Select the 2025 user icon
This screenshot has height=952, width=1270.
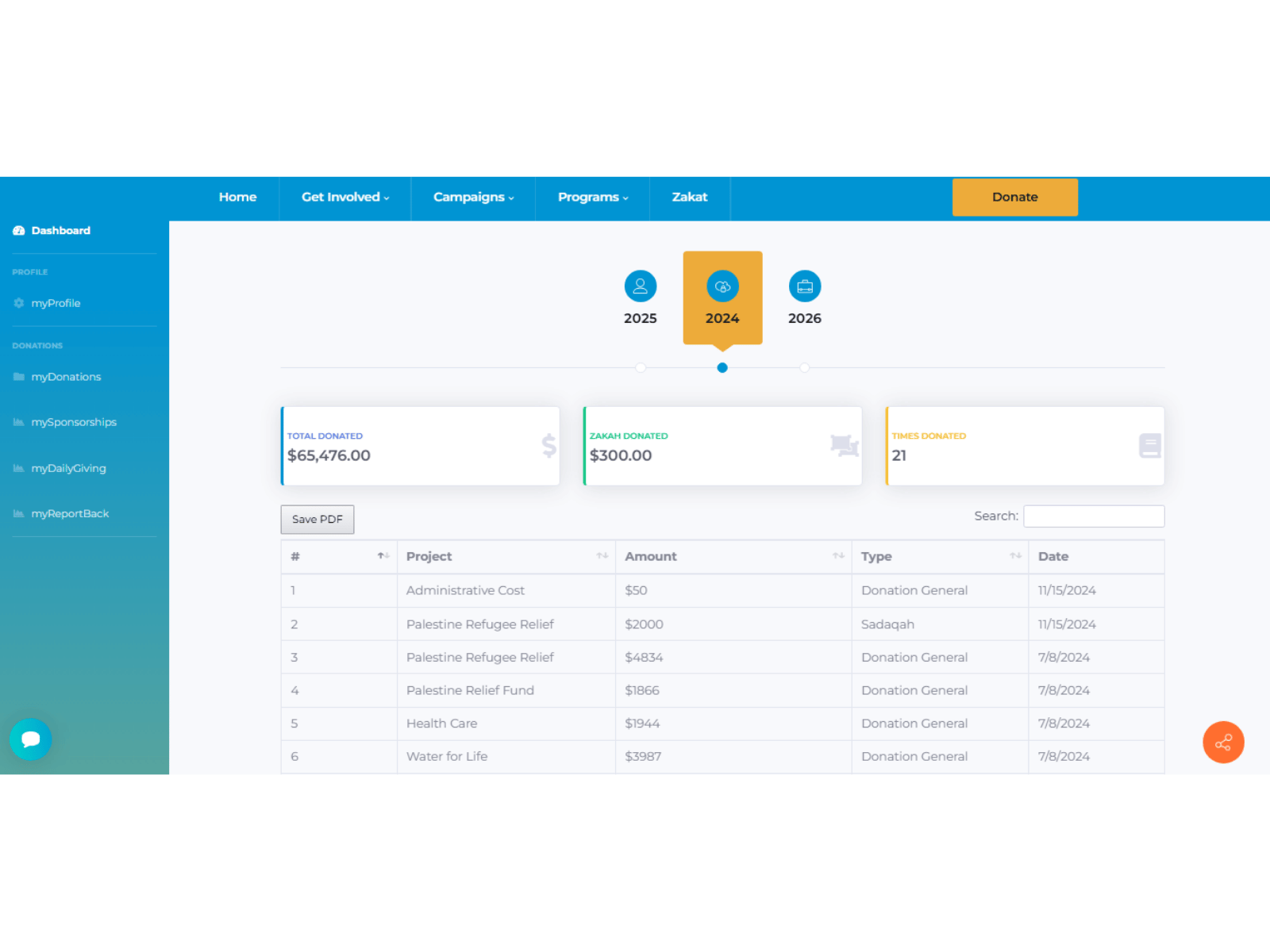coord(641,286)
